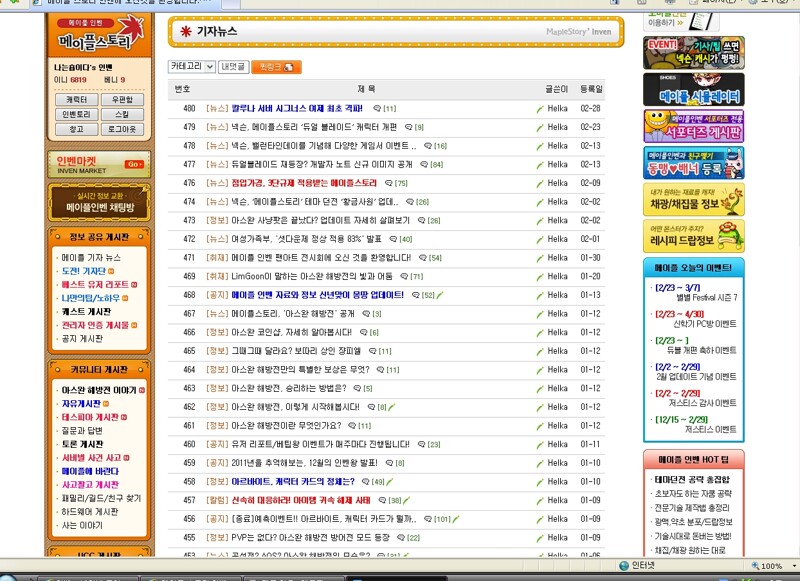The width and height of the screenshot is (800, 581).
Task: Open the 서포터즈 게시판 banner
Action: tap(693, 126)
